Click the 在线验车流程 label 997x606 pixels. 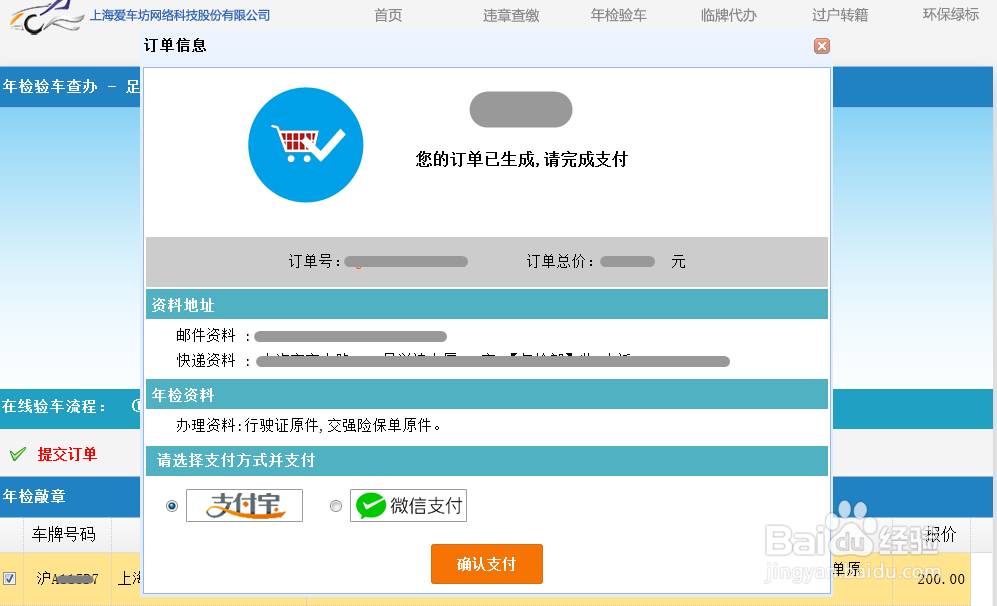pyautogui.click(x=53, y=406)
